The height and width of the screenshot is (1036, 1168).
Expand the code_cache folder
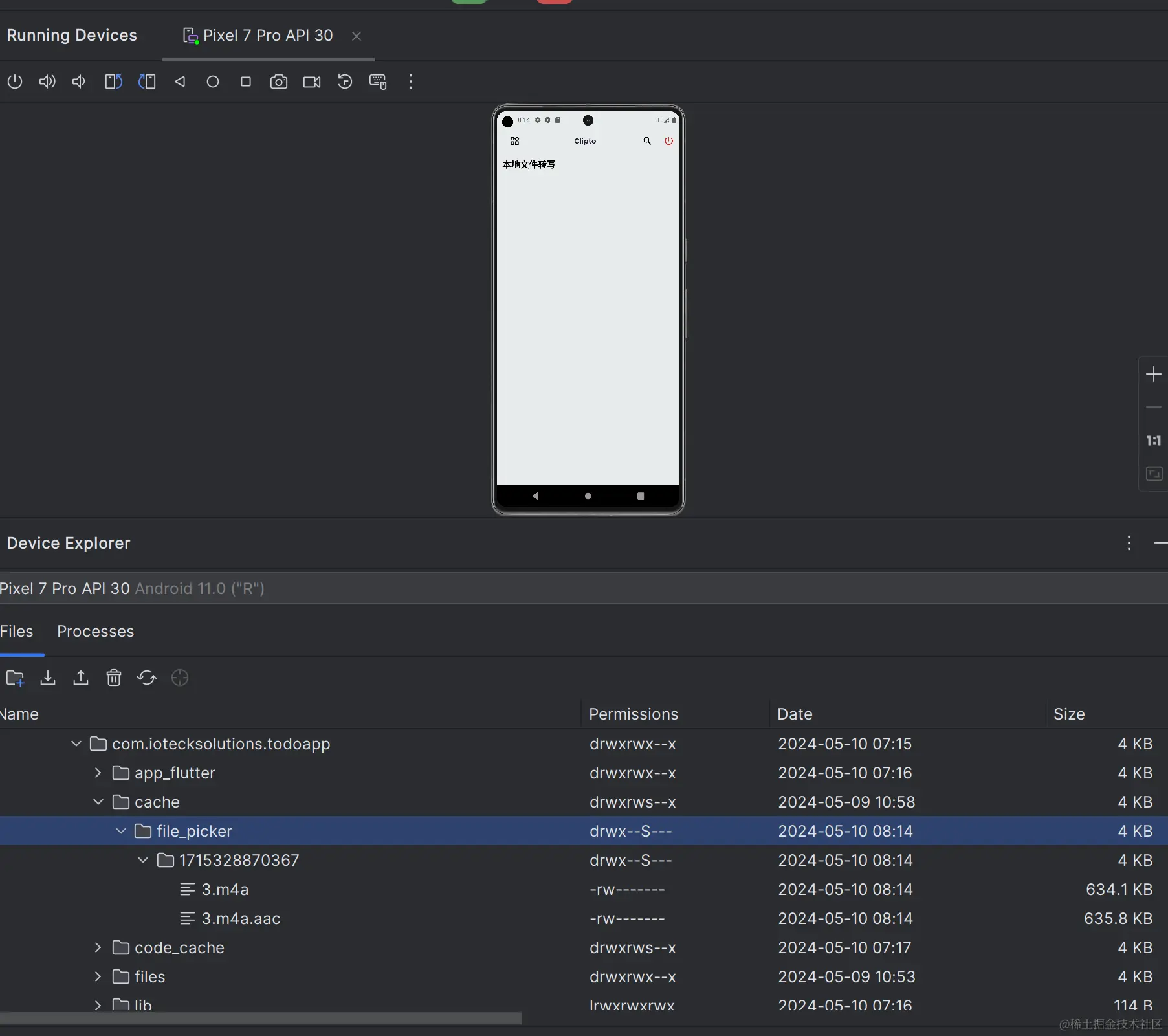(98, 947)
